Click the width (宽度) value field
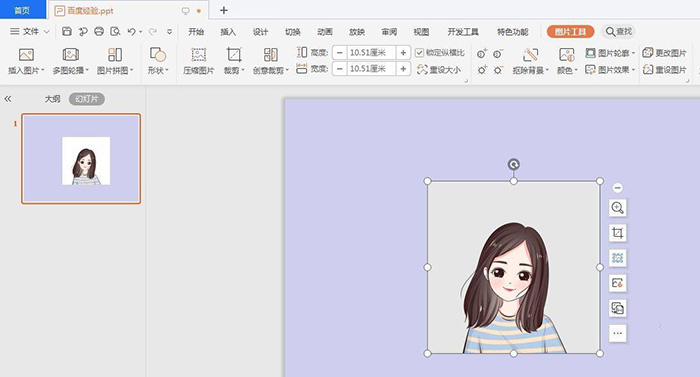 coord(371,69)
